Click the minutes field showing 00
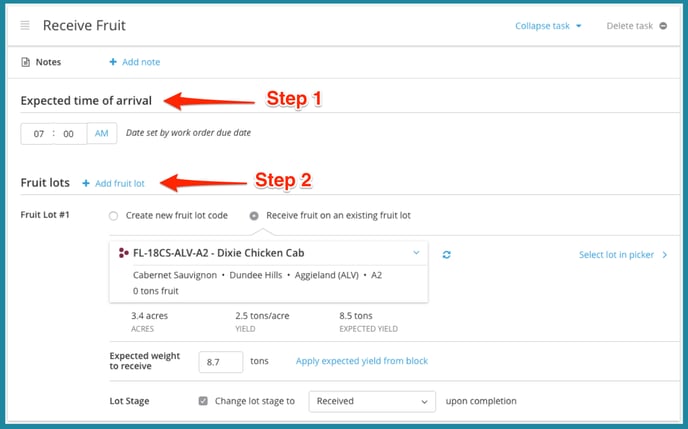Screen dimensions: 688x429 click(68, 134)
